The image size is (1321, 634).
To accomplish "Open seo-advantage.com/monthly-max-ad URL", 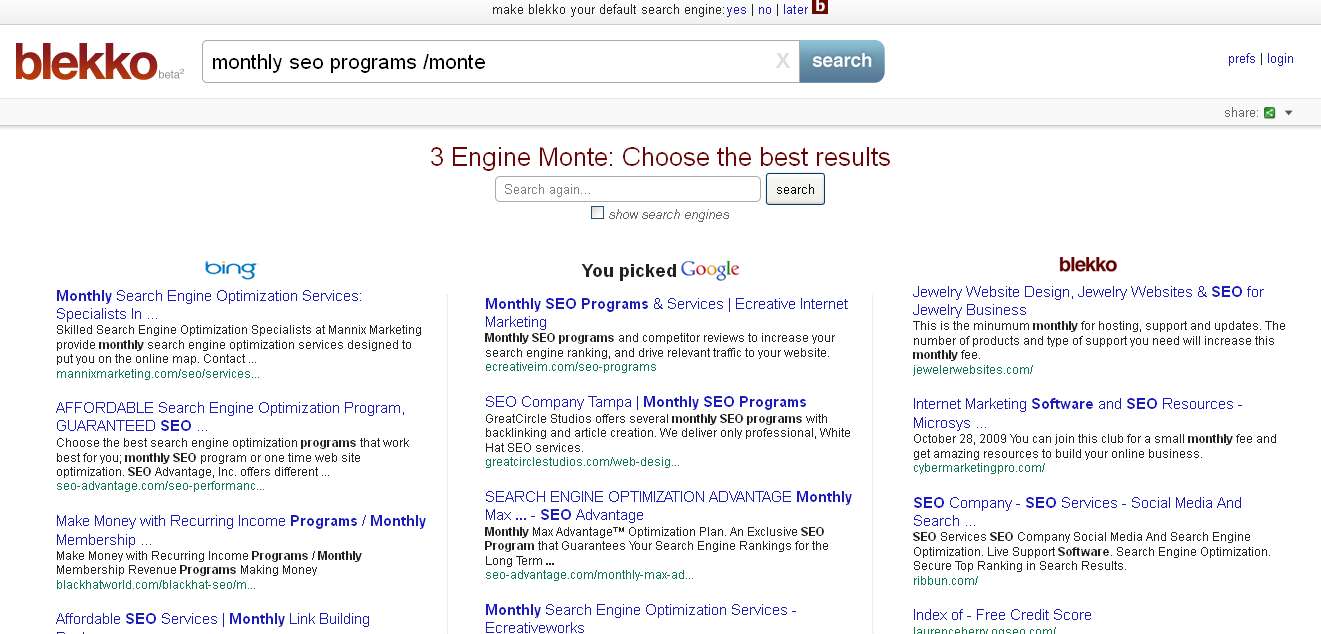I will pyautogui.click(x=589, y=575).
